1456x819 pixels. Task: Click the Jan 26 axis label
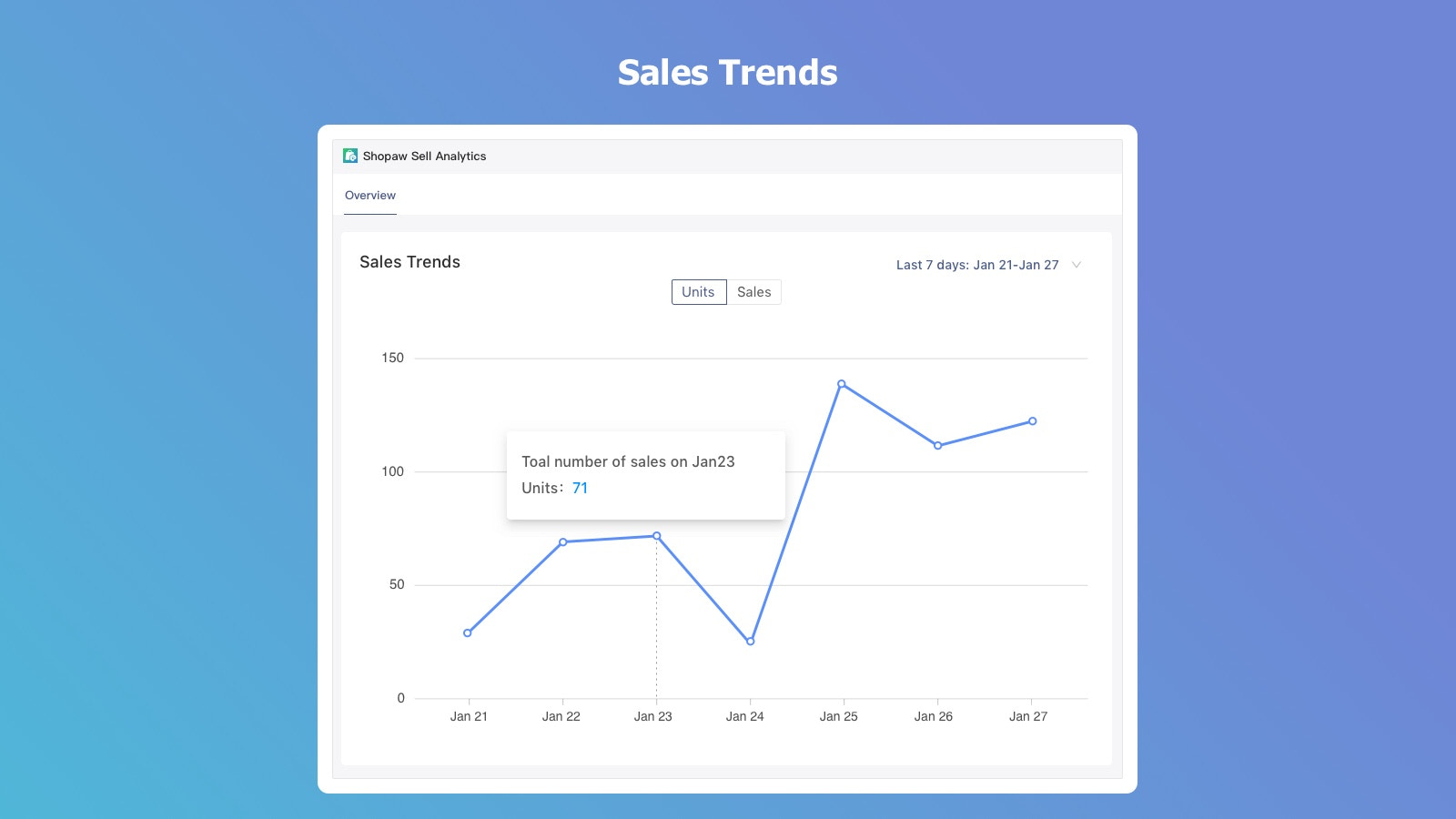pos(934,716)
